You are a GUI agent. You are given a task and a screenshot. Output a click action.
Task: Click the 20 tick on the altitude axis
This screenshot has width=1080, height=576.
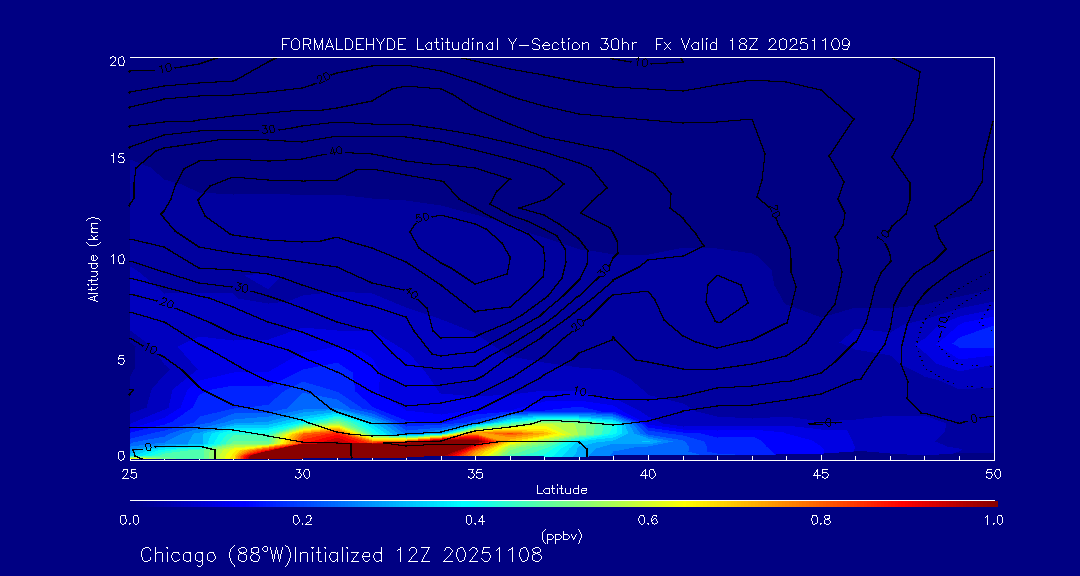(x=116, y=61)
